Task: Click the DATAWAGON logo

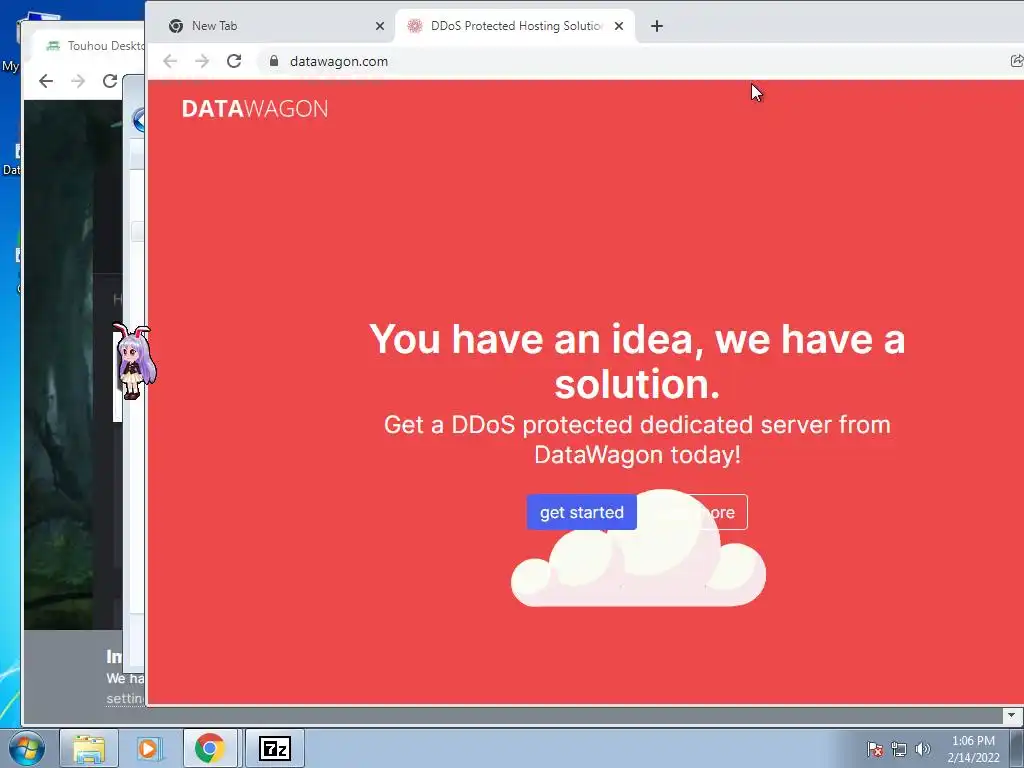Action: [255, 108]
